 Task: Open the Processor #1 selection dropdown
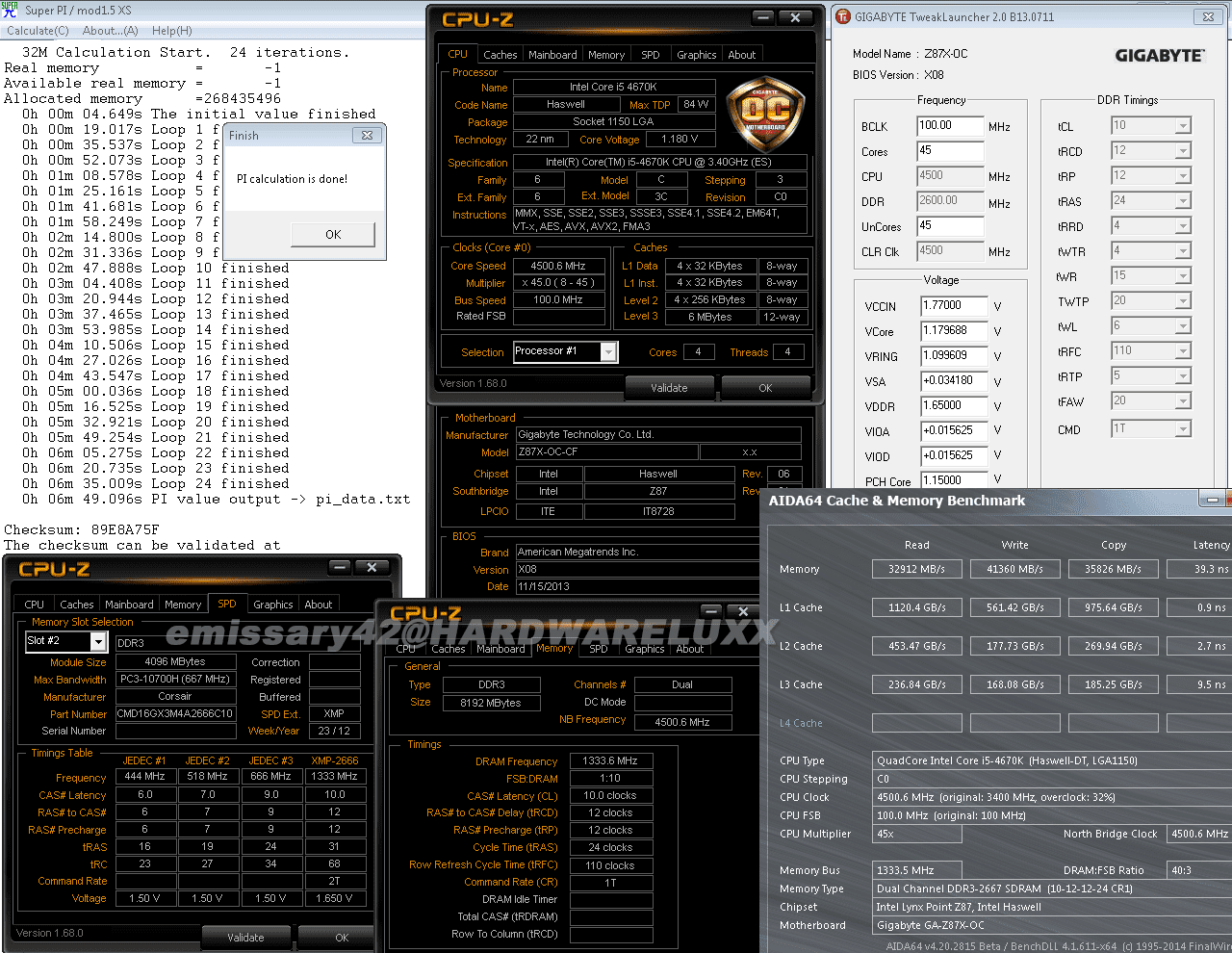pyautogui.click(x=608, y=352)
